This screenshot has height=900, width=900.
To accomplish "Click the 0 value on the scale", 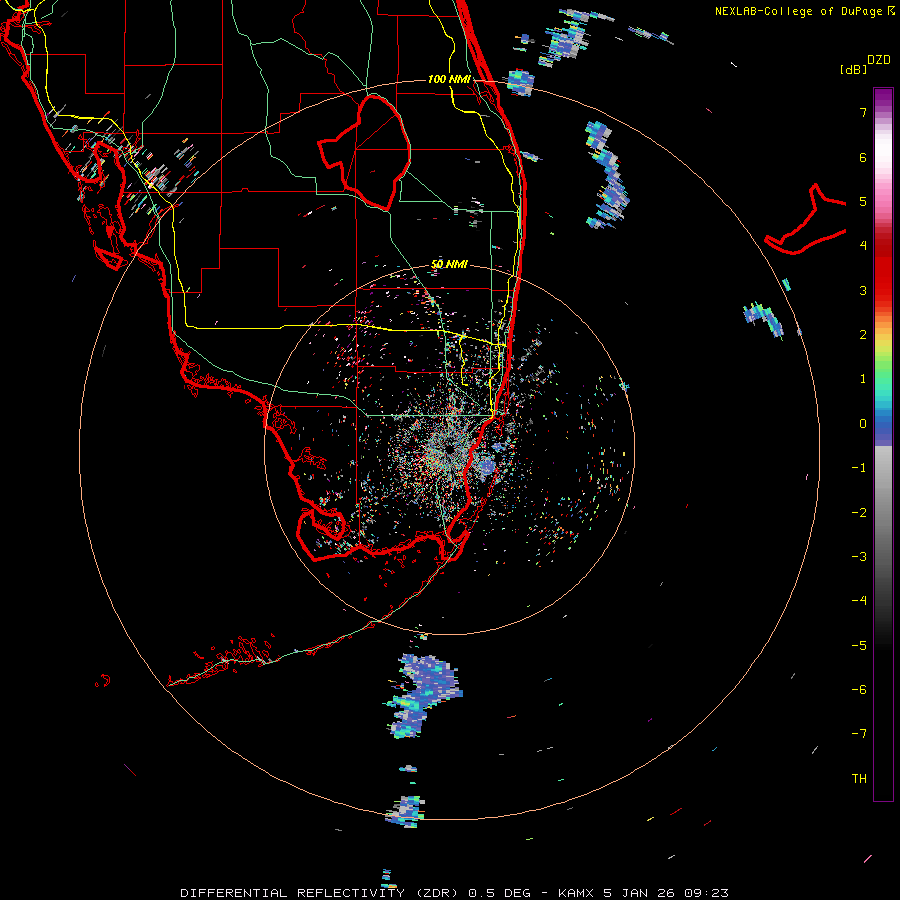I will [863, 424].
